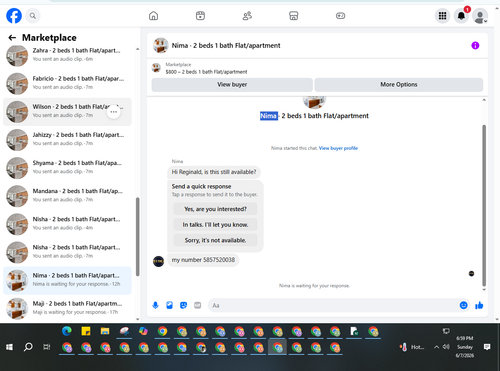Send quick reply 'Yes, are you interested?'
Screen dimensions: 500x371
click(215, 209)
